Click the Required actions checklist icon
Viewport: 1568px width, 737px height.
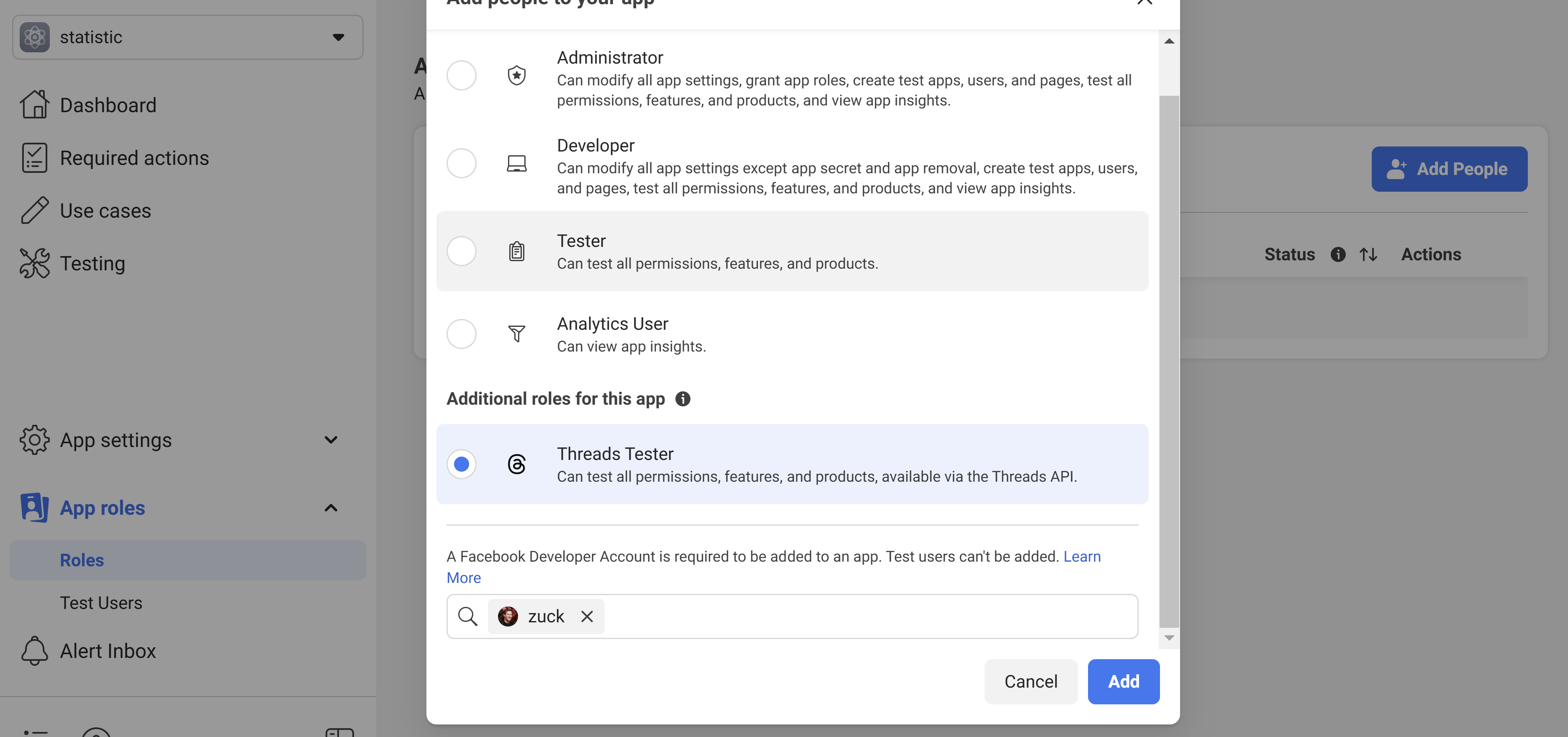tap(35, 158)
